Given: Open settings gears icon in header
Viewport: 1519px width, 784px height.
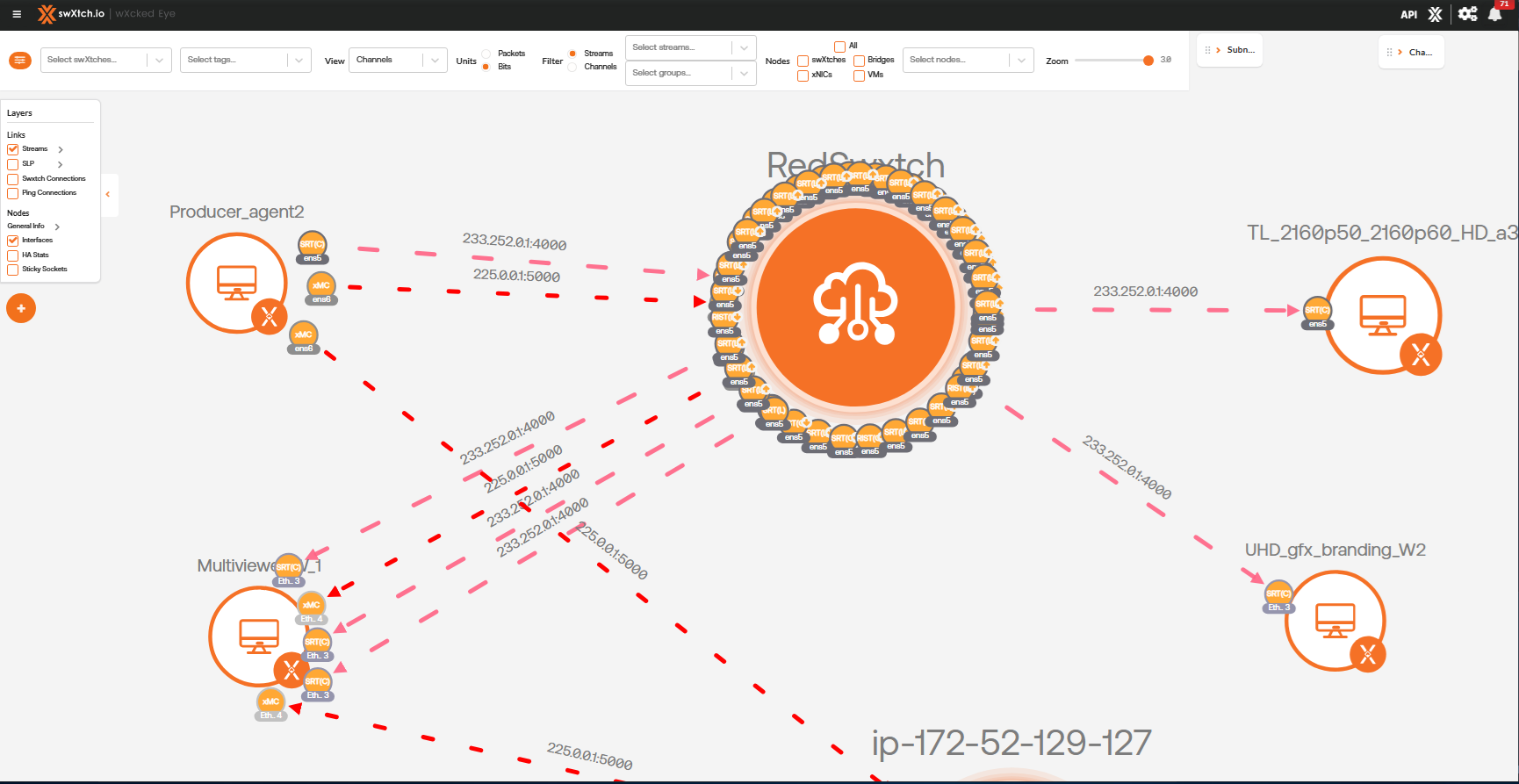Looking at the screenshot, I should 1467,14.
